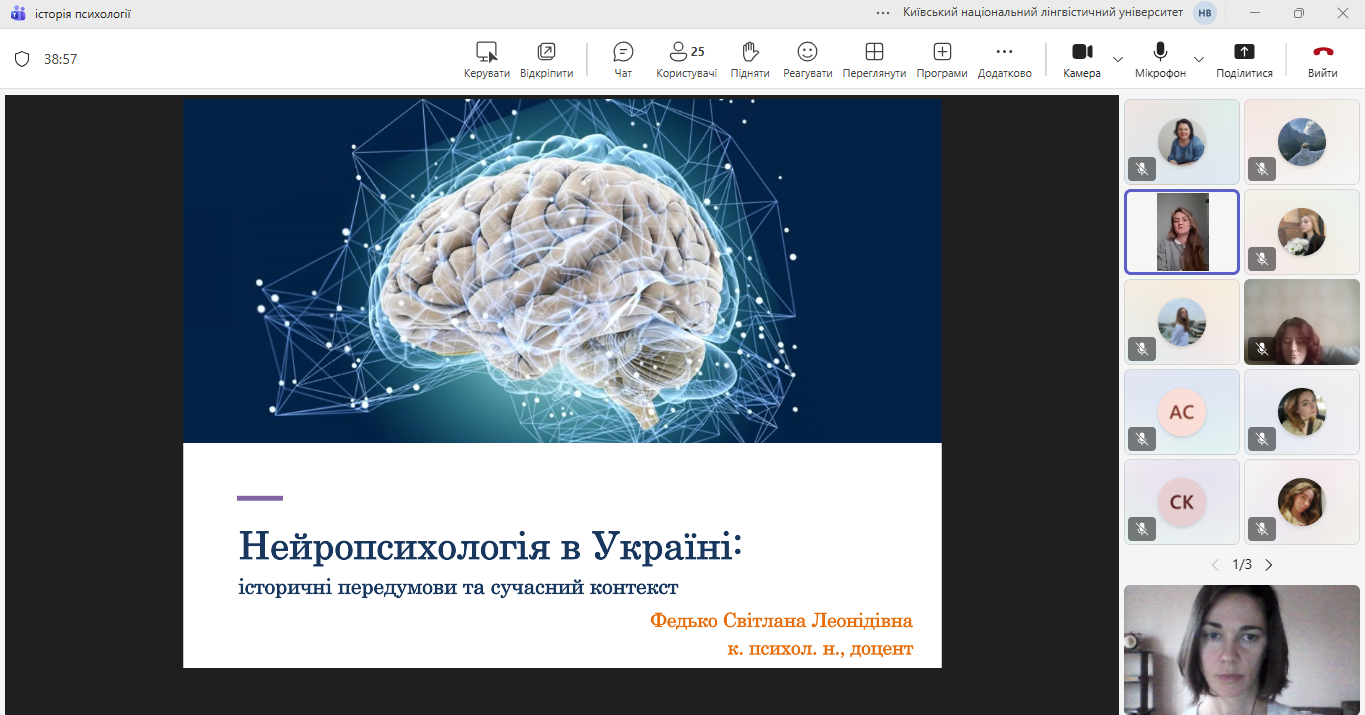Open the Переглянути view layout menu
The image size is (1365, 715).
874,59
